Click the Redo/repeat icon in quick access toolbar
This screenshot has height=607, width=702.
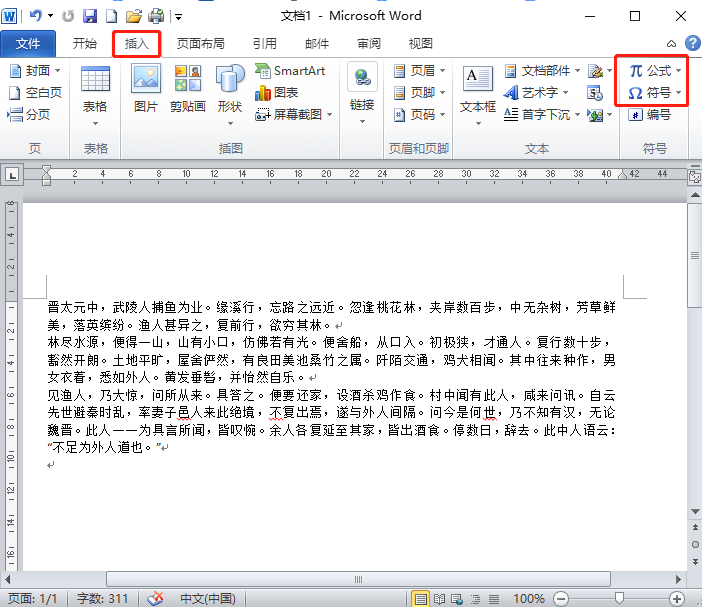click(x=68, y=17)
